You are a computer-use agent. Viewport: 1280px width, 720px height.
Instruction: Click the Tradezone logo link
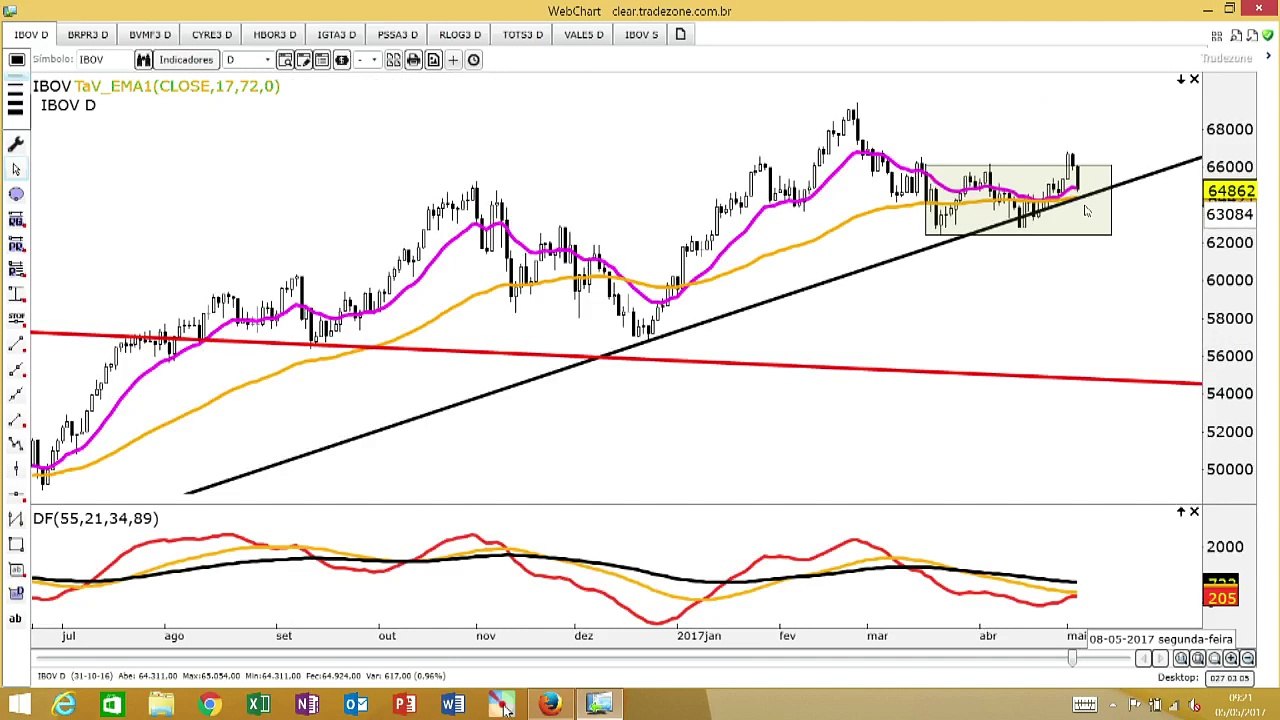1227,58
